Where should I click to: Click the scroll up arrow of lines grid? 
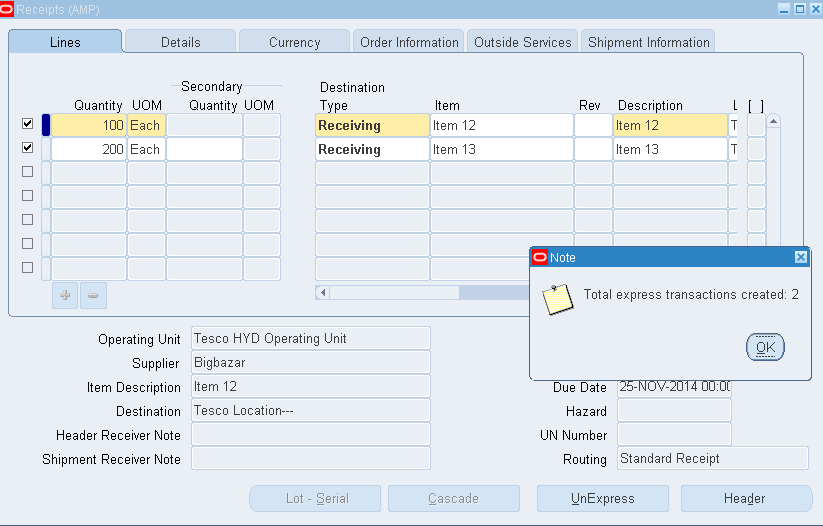pyautogui.click(x=773, y=121)
